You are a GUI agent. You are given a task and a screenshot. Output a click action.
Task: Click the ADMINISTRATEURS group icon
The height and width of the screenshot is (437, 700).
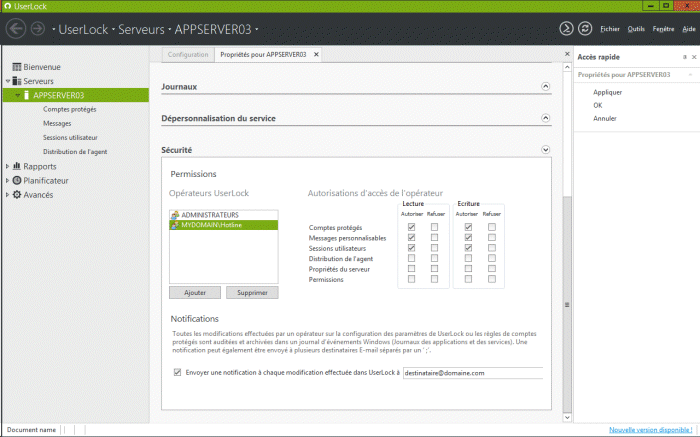[175, 215]
